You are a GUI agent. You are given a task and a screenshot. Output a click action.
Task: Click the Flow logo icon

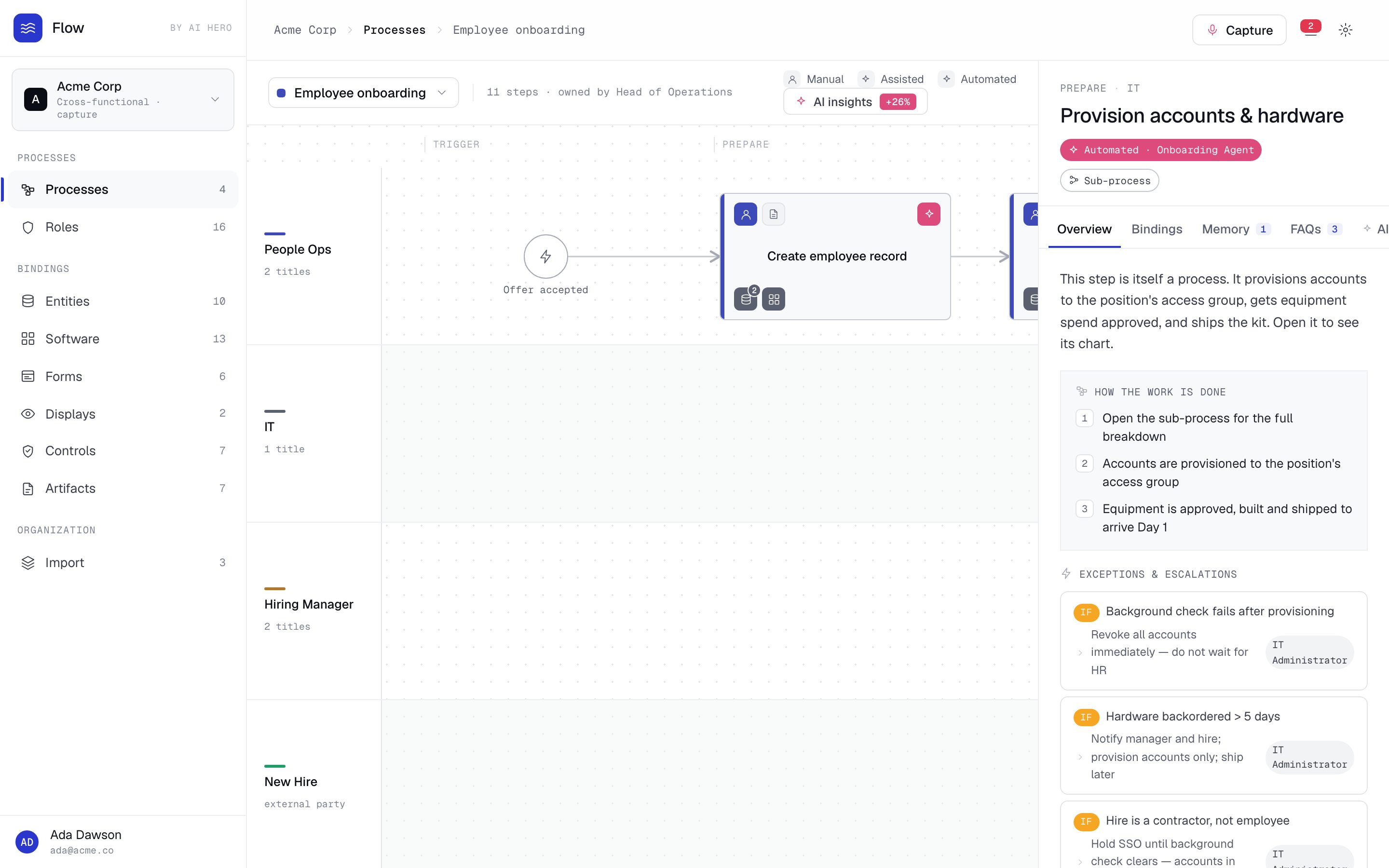coord(27,27)
